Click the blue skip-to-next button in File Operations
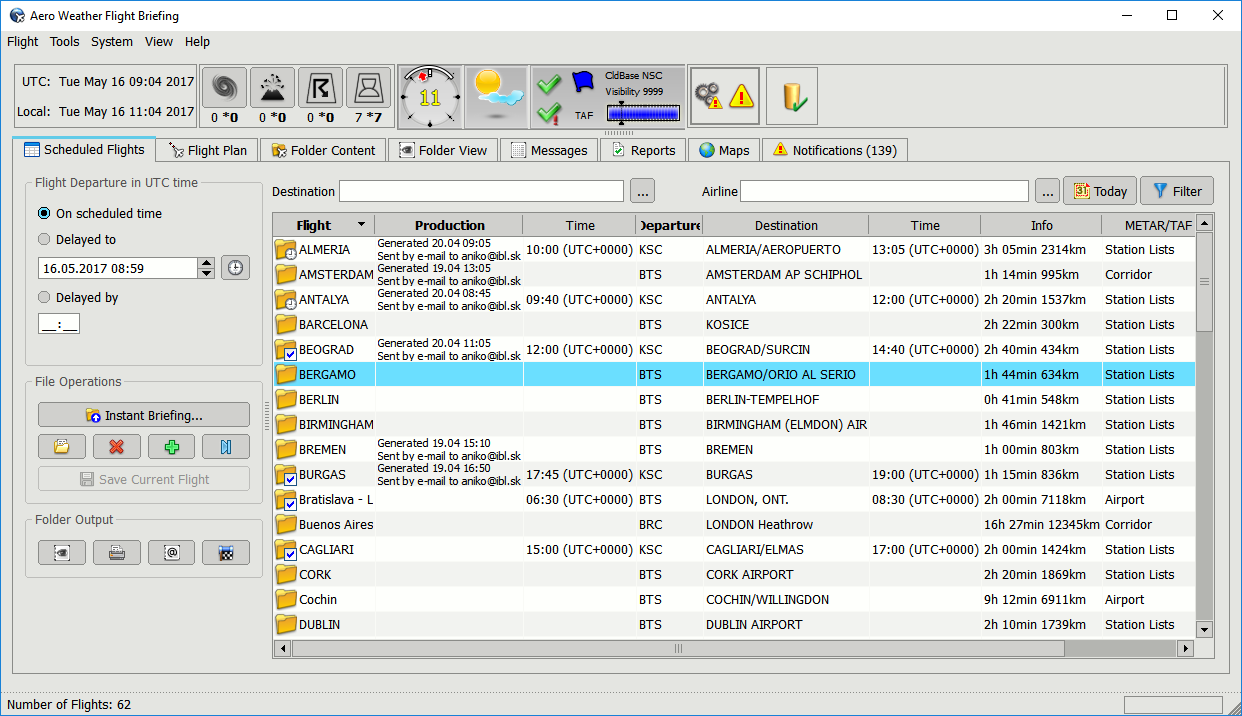 (226, 447)
